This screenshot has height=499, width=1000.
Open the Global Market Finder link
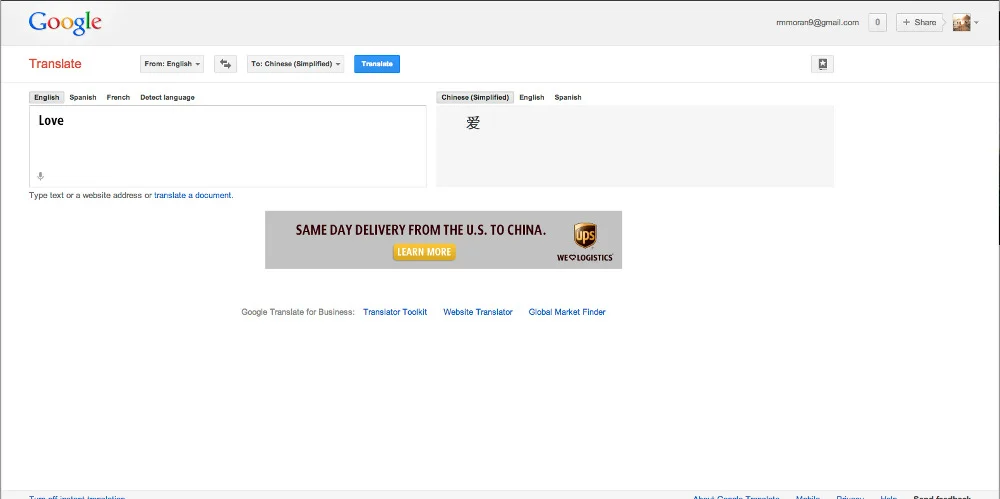coord(567,312)
